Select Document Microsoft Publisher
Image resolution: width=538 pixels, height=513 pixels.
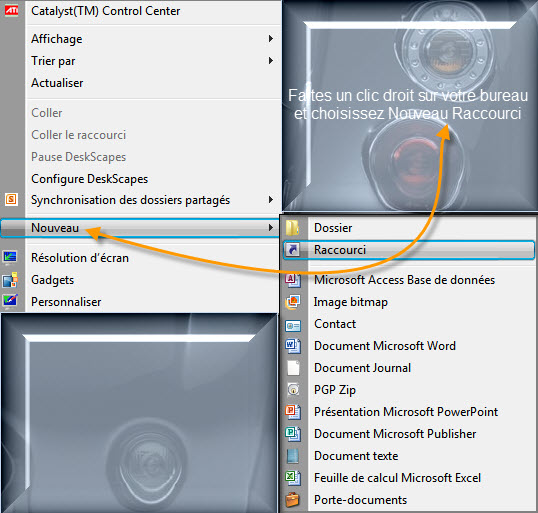(395, 434)
